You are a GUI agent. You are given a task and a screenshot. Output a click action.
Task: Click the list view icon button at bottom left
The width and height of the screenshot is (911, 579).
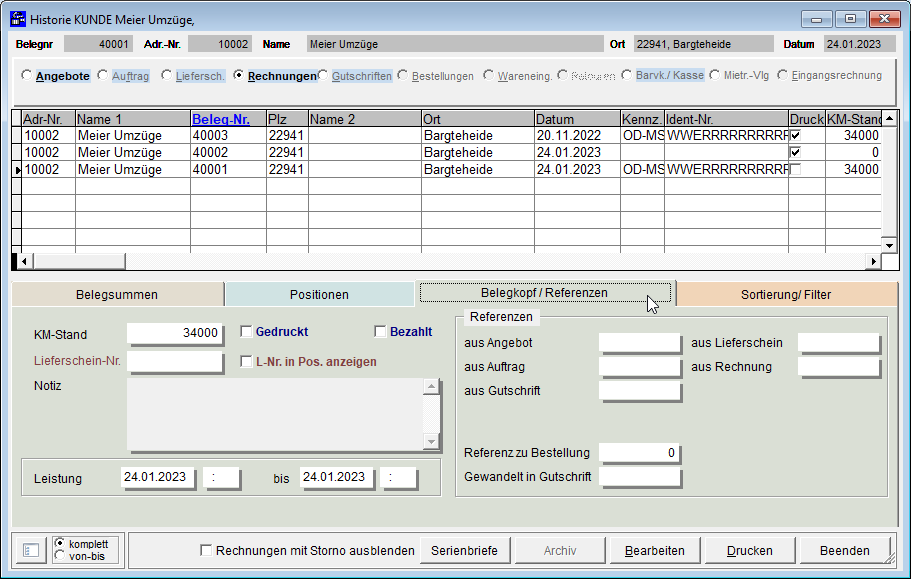click(x=31, y=550)
